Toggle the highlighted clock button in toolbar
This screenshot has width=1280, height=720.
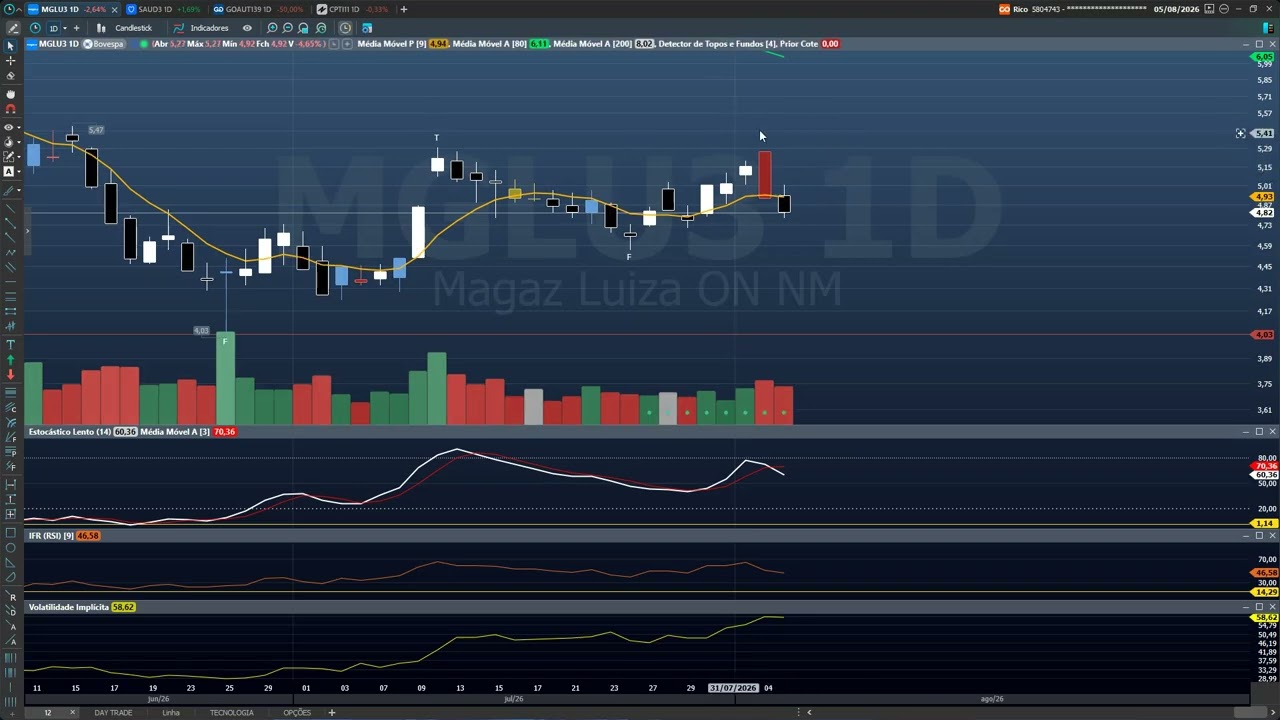tap(345, 28)
